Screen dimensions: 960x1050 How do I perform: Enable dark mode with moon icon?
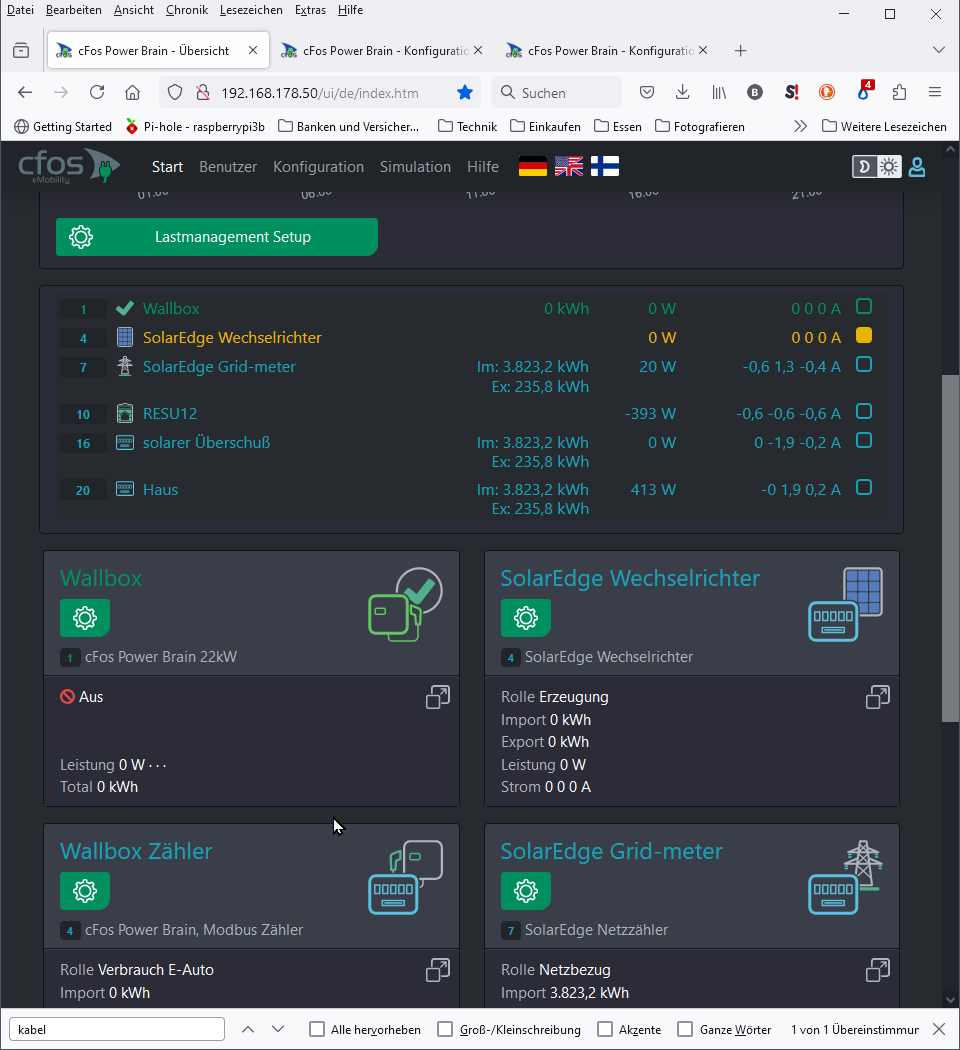[x=864, y=167]
